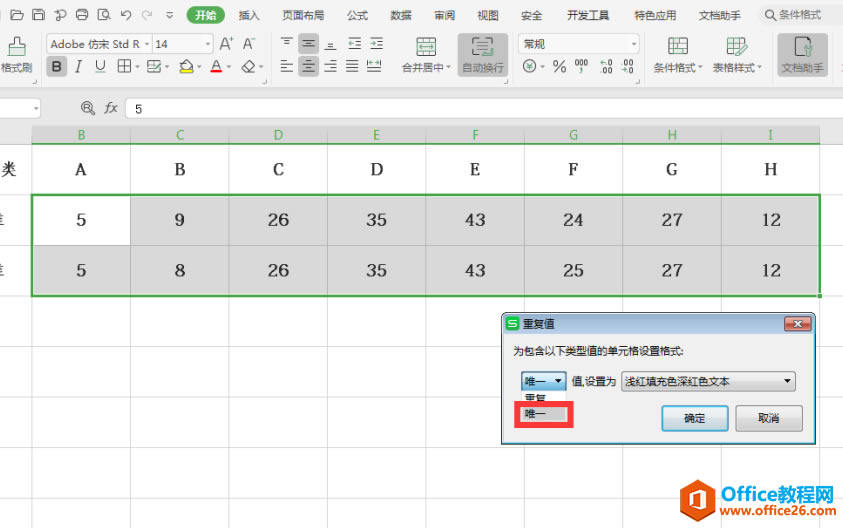Screen dimensions: 843x528
Task: Undo the last action
Action: pyautogui.click(x=126, y=15)
